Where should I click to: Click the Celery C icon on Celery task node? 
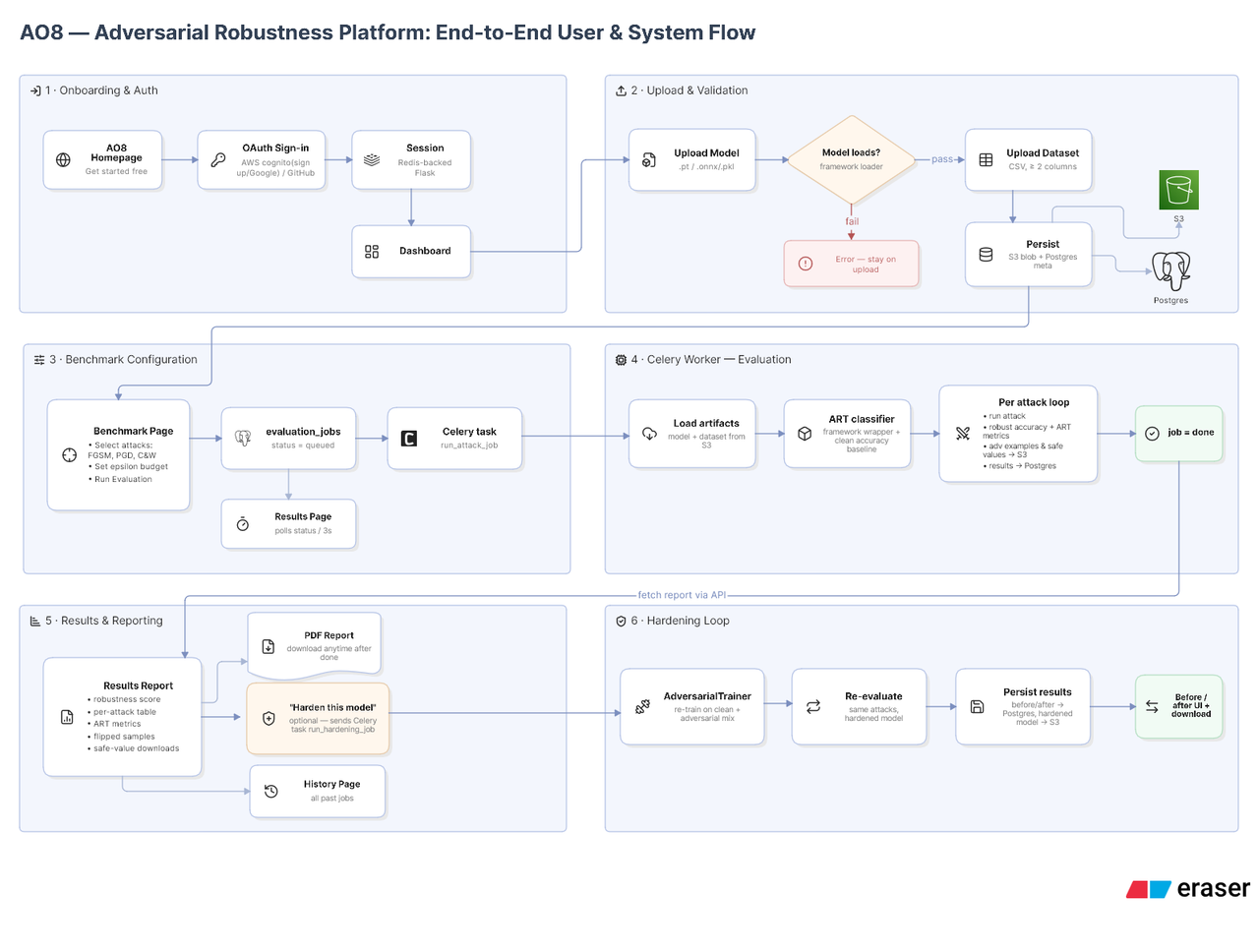tap(409, 439)
